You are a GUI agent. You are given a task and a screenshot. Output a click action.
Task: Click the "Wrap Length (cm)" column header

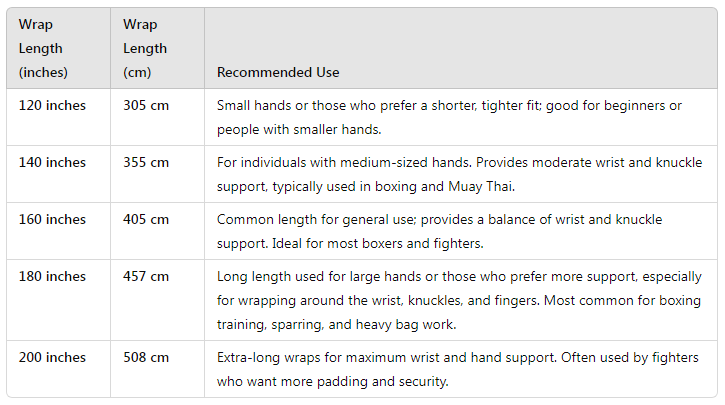tap(145, 48)
